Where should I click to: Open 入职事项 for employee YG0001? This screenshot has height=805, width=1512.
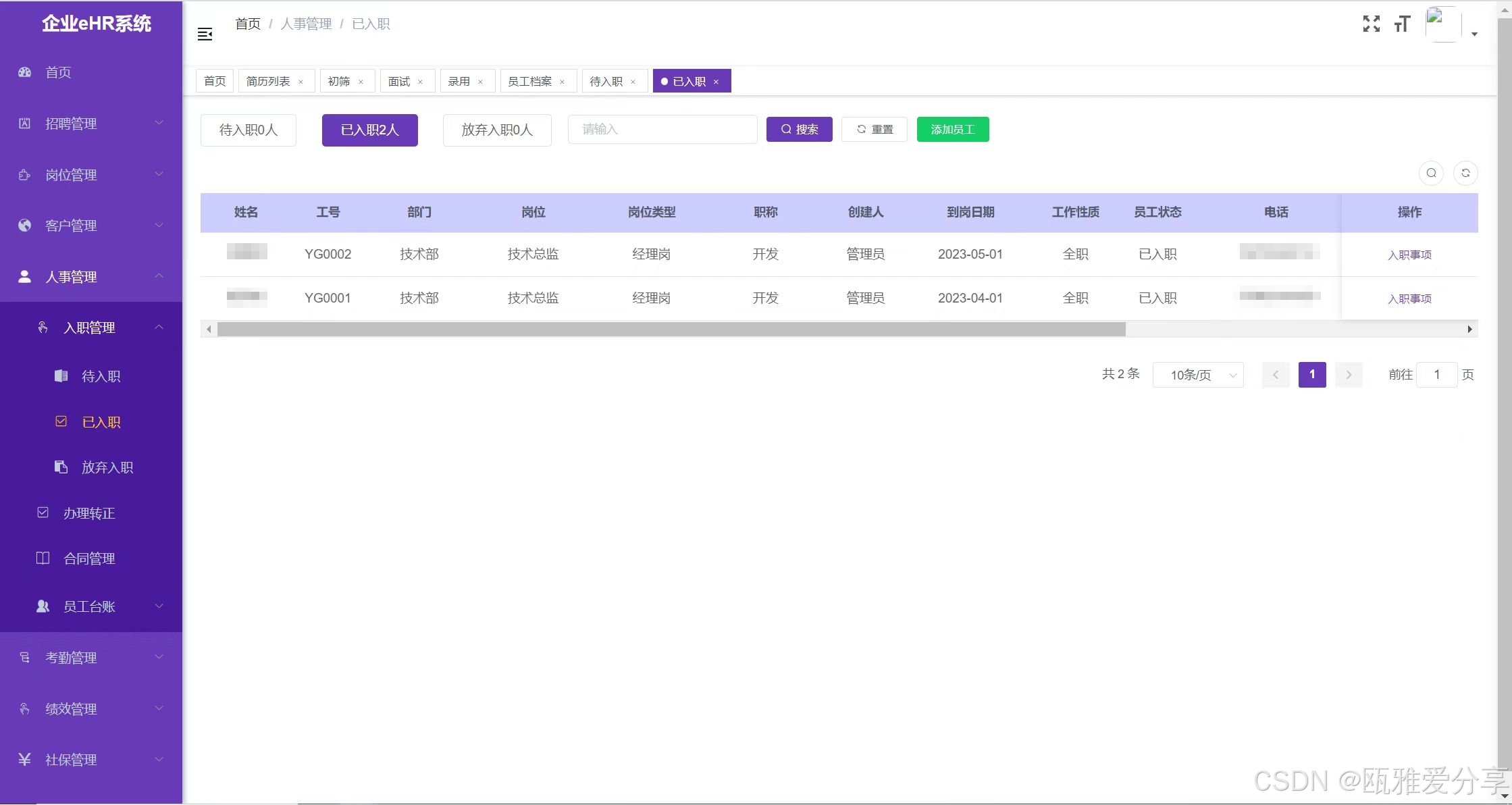(1409, 298)
